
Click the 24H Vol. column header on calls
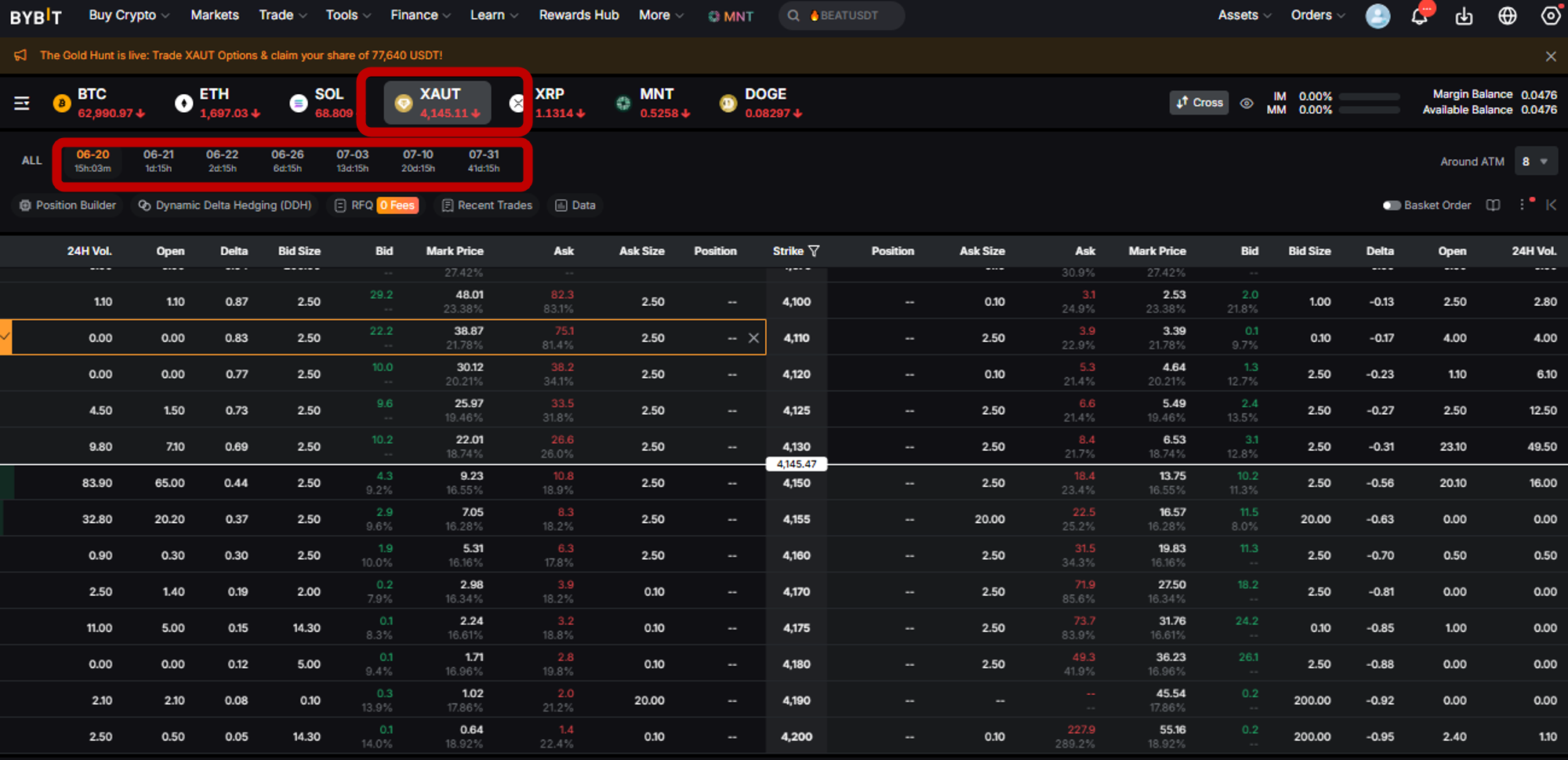pos(89,251)
